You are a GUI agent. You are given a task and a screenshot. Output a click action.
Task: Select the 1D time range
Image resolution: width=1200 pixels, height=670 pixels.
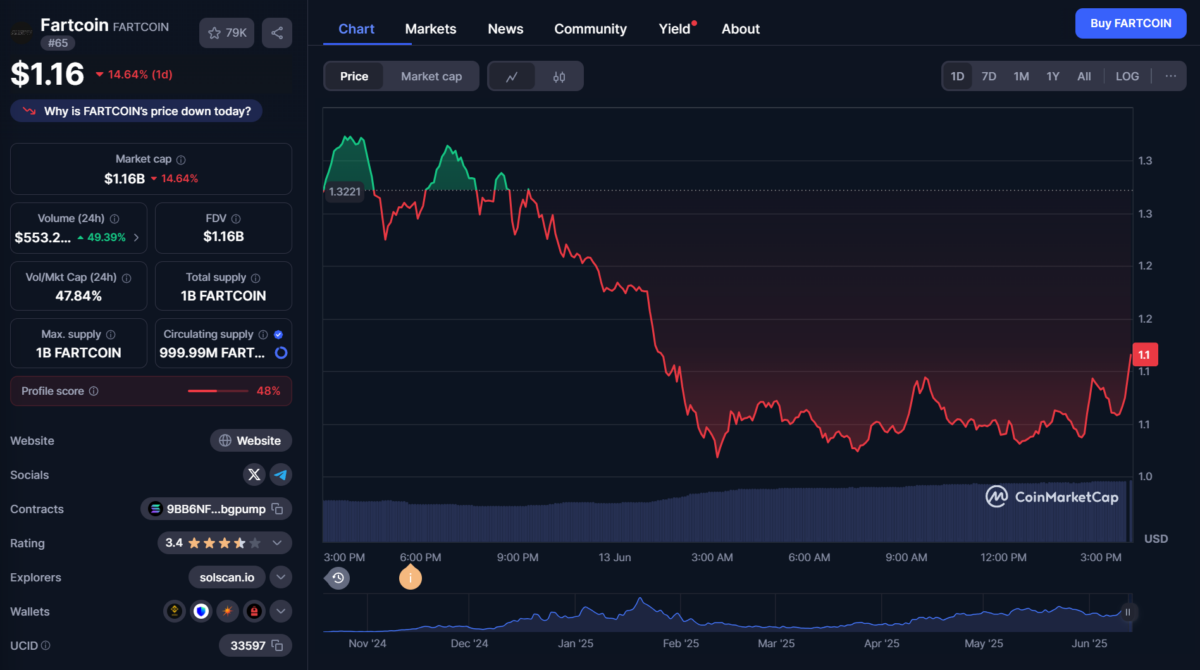(957, 76)
